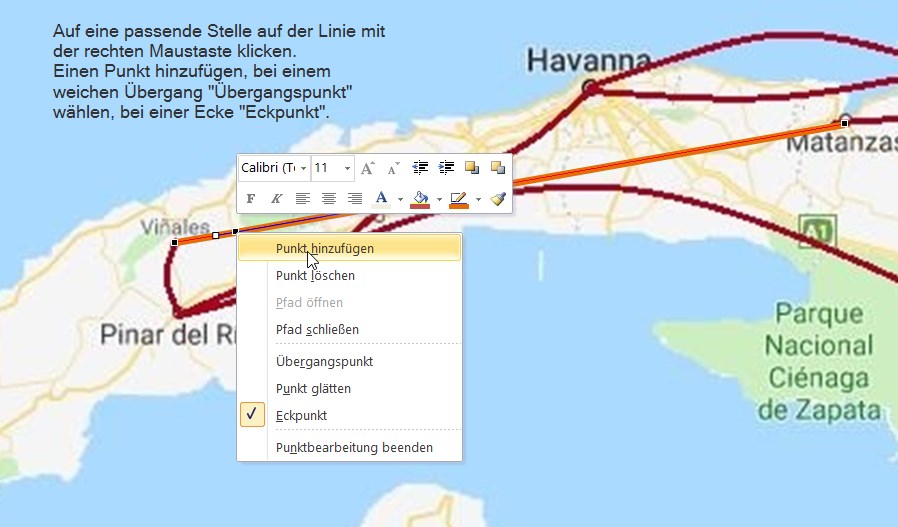Select the white handle point on the orange line
The width and height of the screenshot is (898, 527).
pos(215,235)
